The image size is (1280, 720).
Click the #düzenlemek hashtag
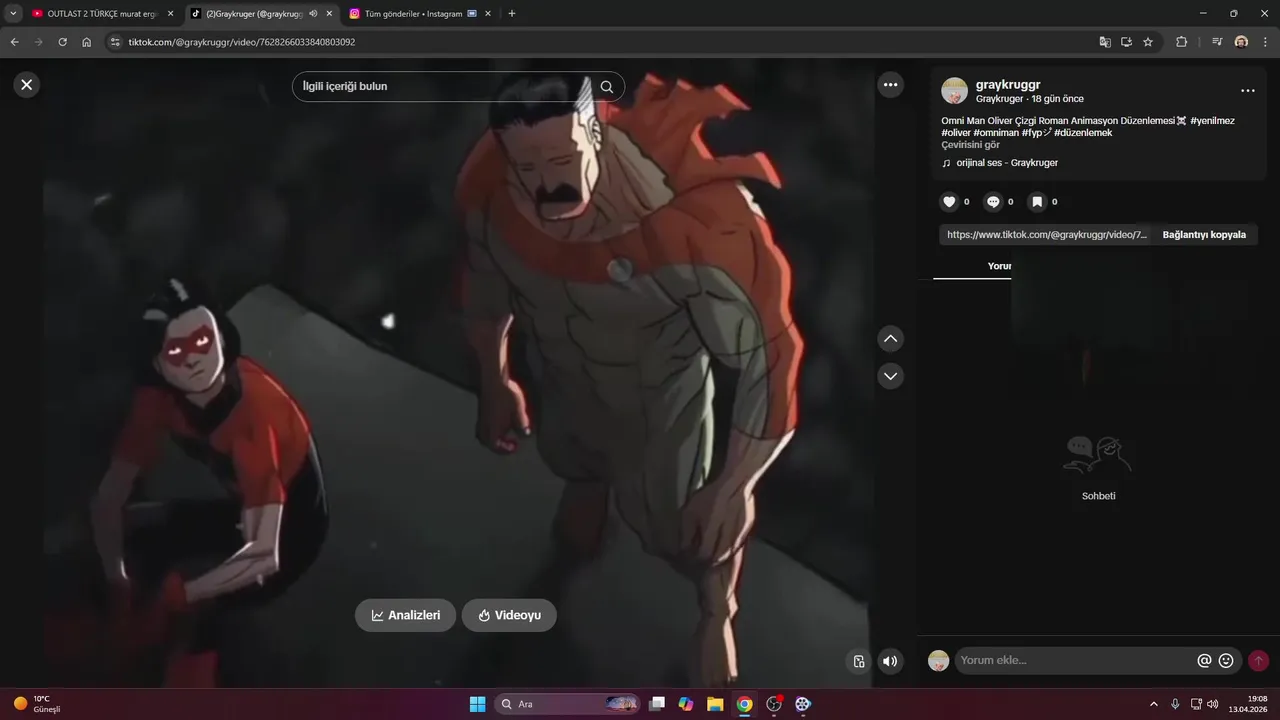(x=1083, y=133)
